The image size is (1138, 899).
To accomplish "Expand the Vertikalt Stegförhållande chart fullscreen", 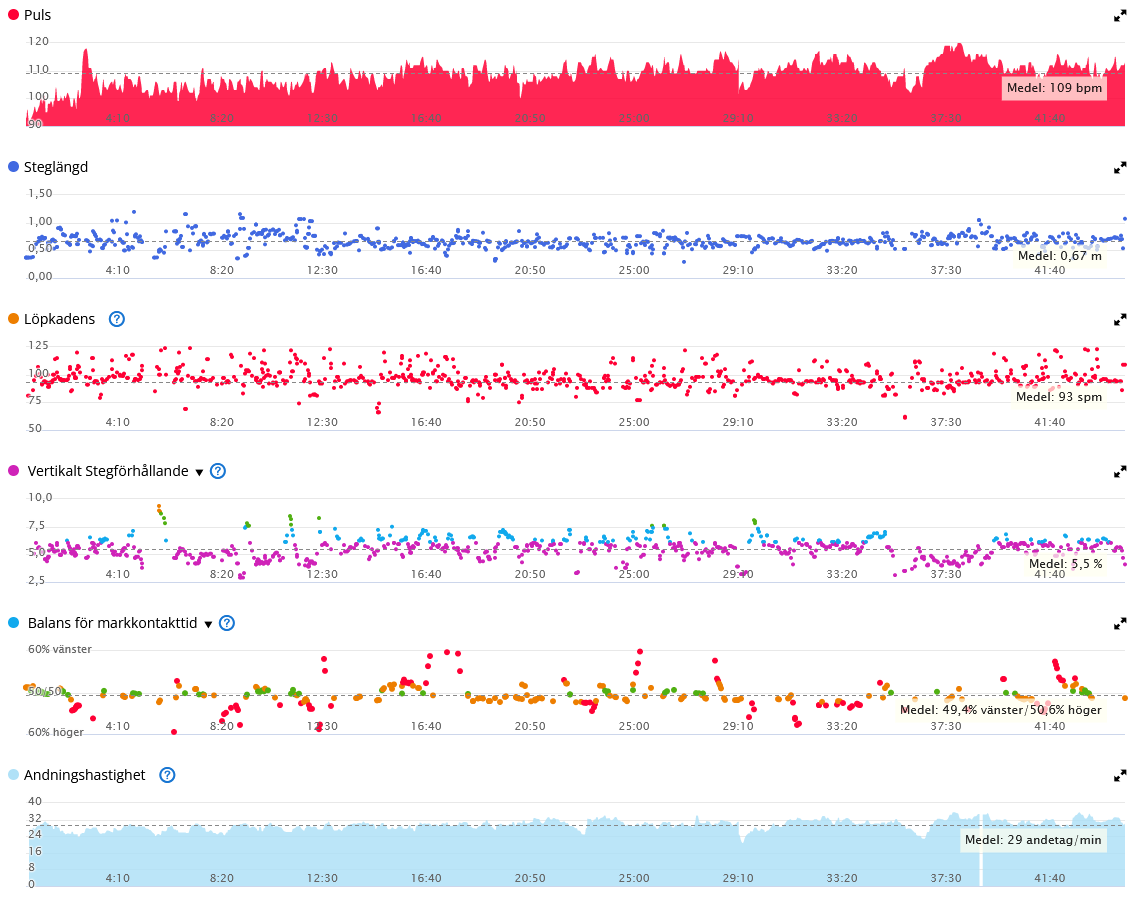I will click(1120, 472).
